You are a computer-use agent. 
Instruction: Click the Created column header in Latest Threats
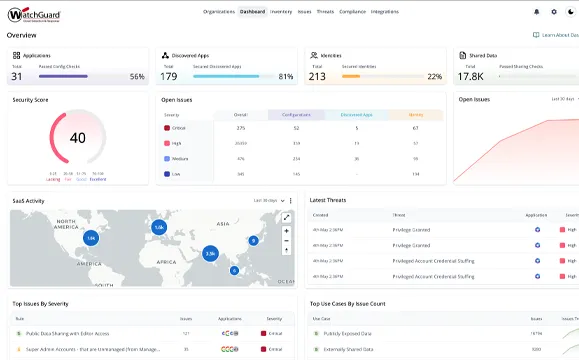click(x=320, y=215)
